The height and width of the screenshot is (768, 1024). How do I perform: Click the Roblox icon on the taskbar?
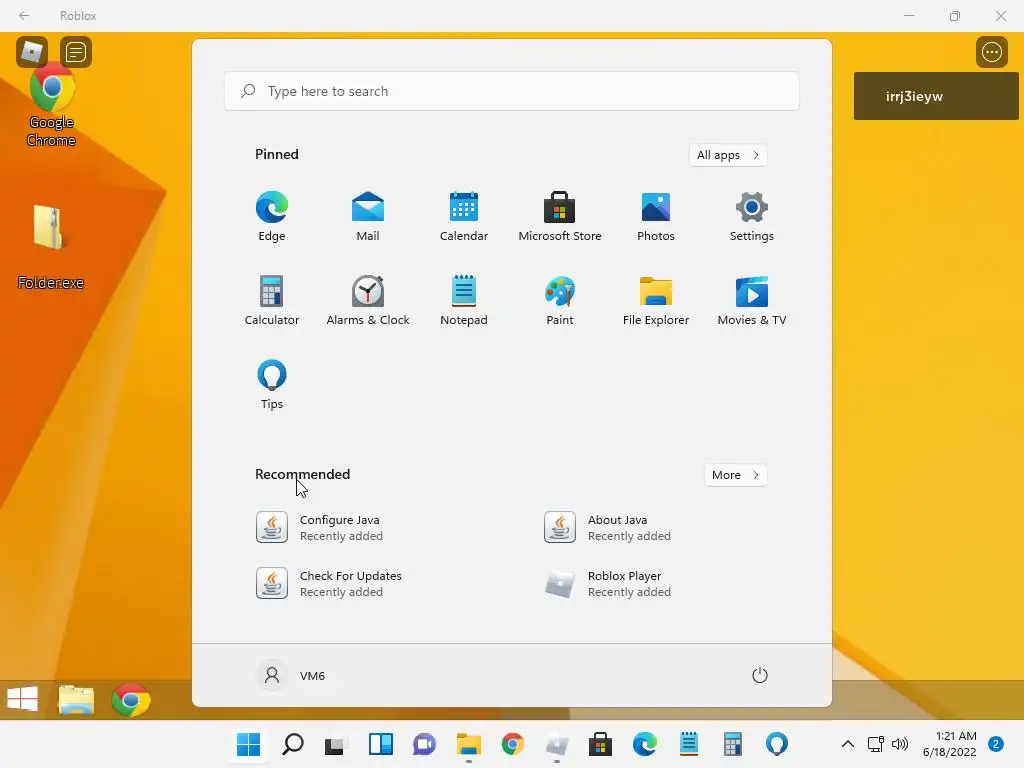click(556, 744)
